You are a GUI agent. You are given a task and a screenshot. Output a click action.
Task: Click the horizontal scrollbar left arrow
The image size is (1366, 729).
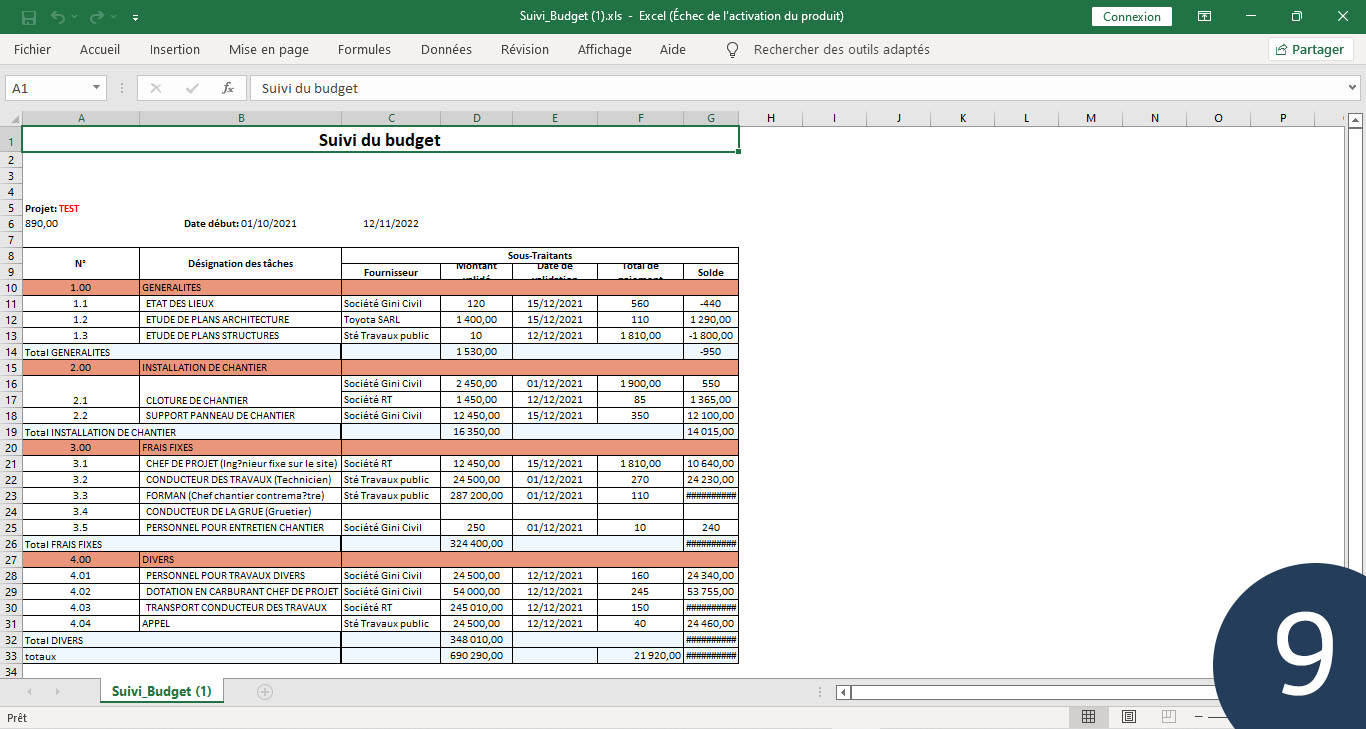click(x=844, y=692)
